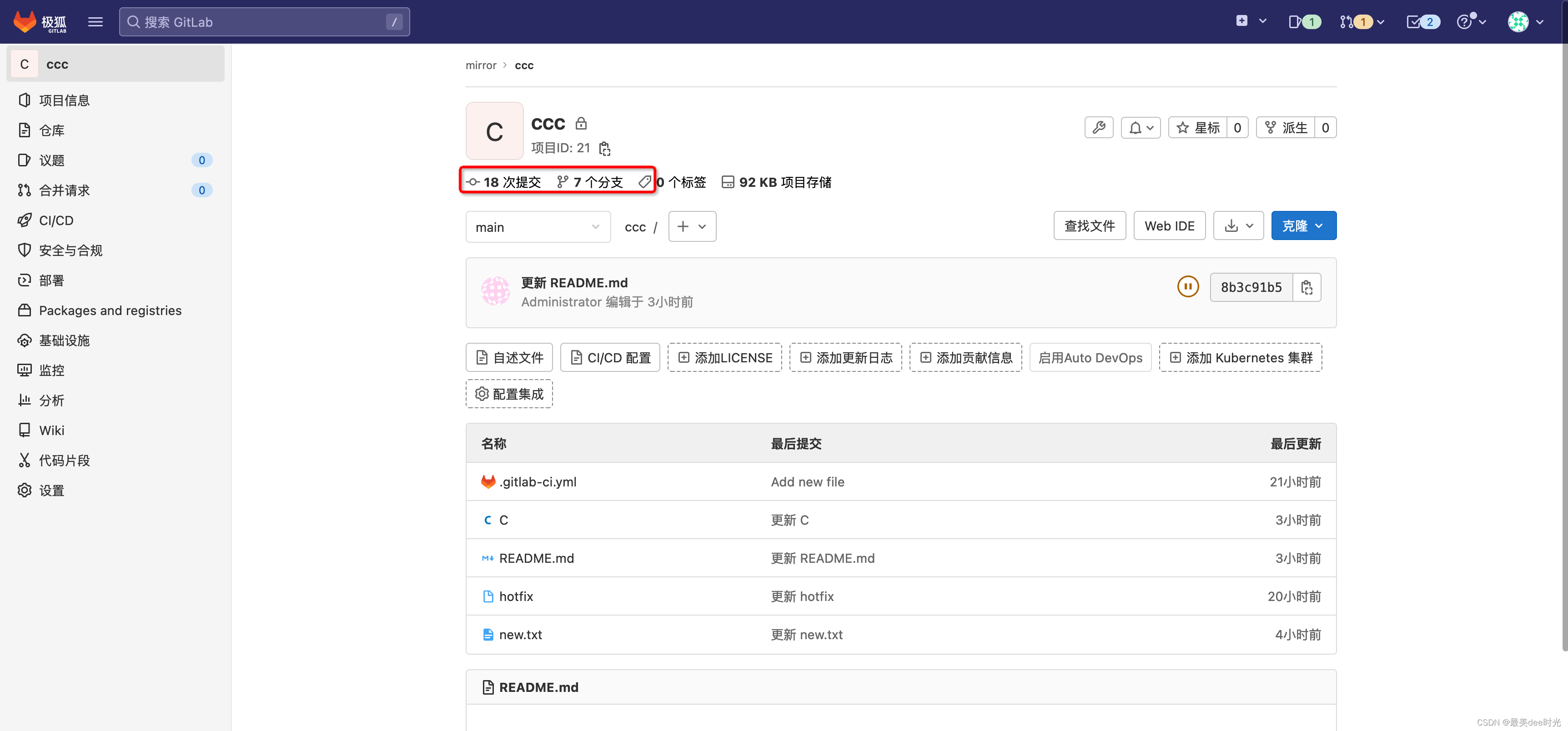Open the hamburger navigation menu
Image resolution: width=1568 pixels, height=731 pixels.
(95, 22)
